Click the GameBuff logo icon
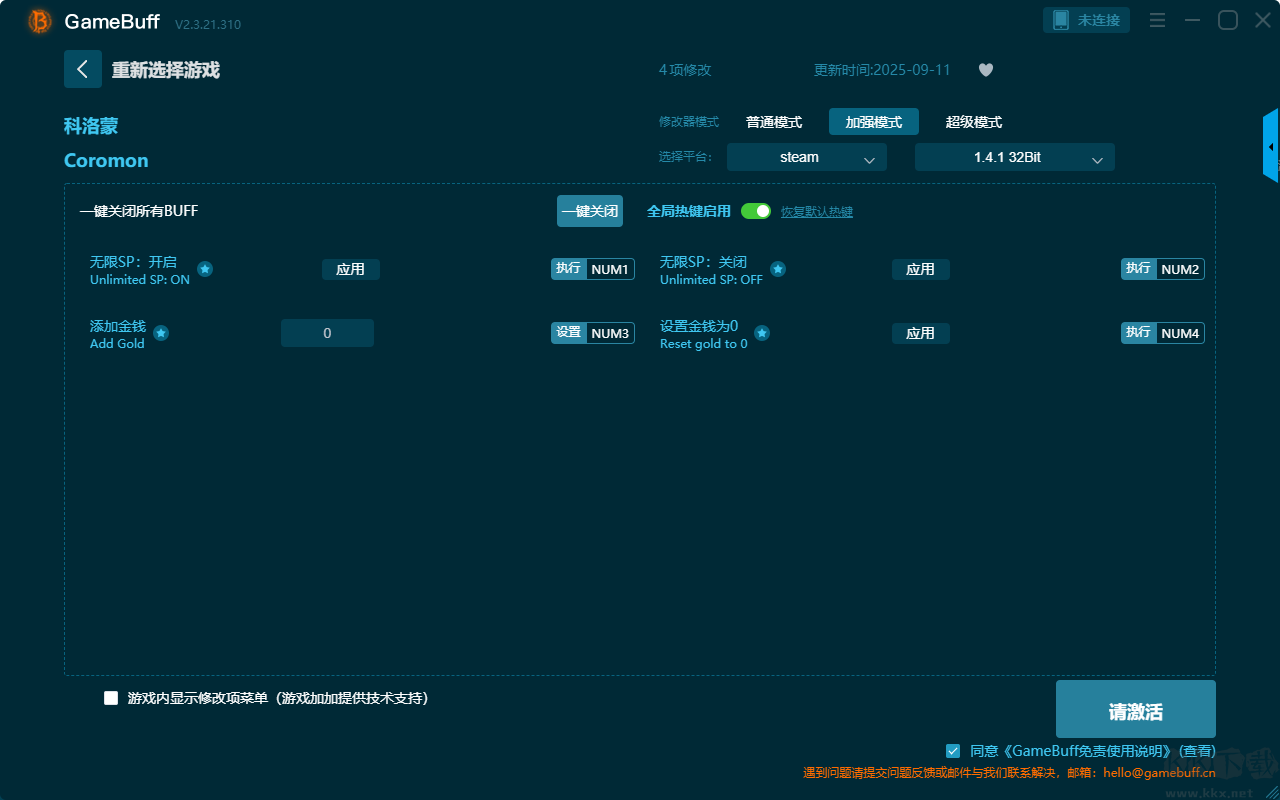Image resolution: width=1280 pixels, height=800 pixels. point(40,21)
